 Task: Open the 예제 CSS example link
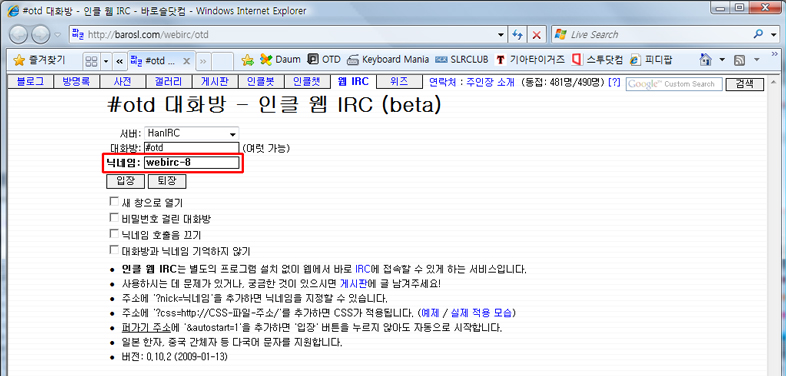[430, 313]
